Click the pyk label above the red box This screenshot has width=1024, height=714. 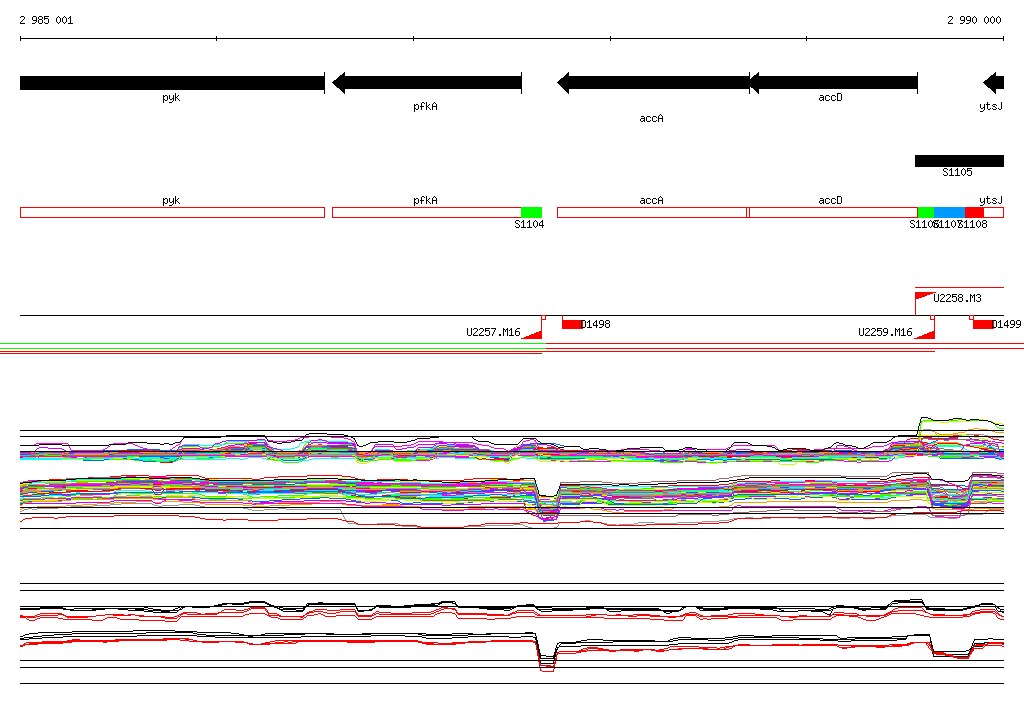click(171, 201)
